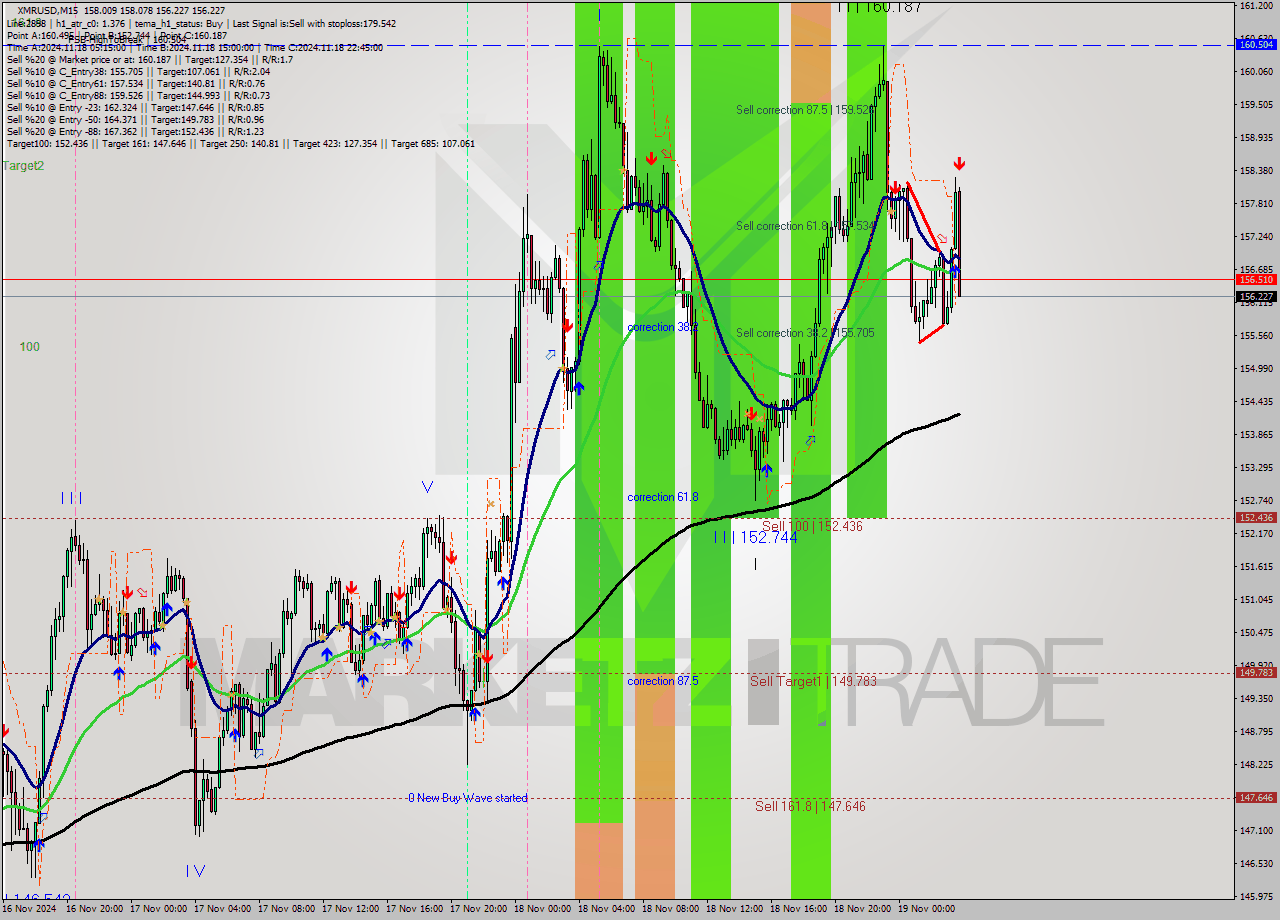Image resolution: width=1280 pixels, height=920 pixels.
Task: Click '18 Nov 16:00' on time axis
Action: [x=798, y=909]
